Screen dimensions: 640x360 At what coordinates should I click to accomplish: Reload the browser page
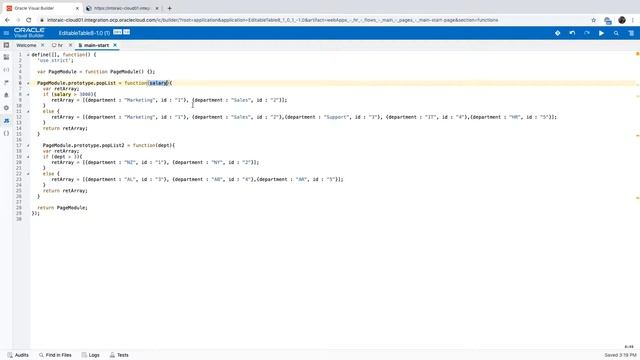click(x=29, y=20)
